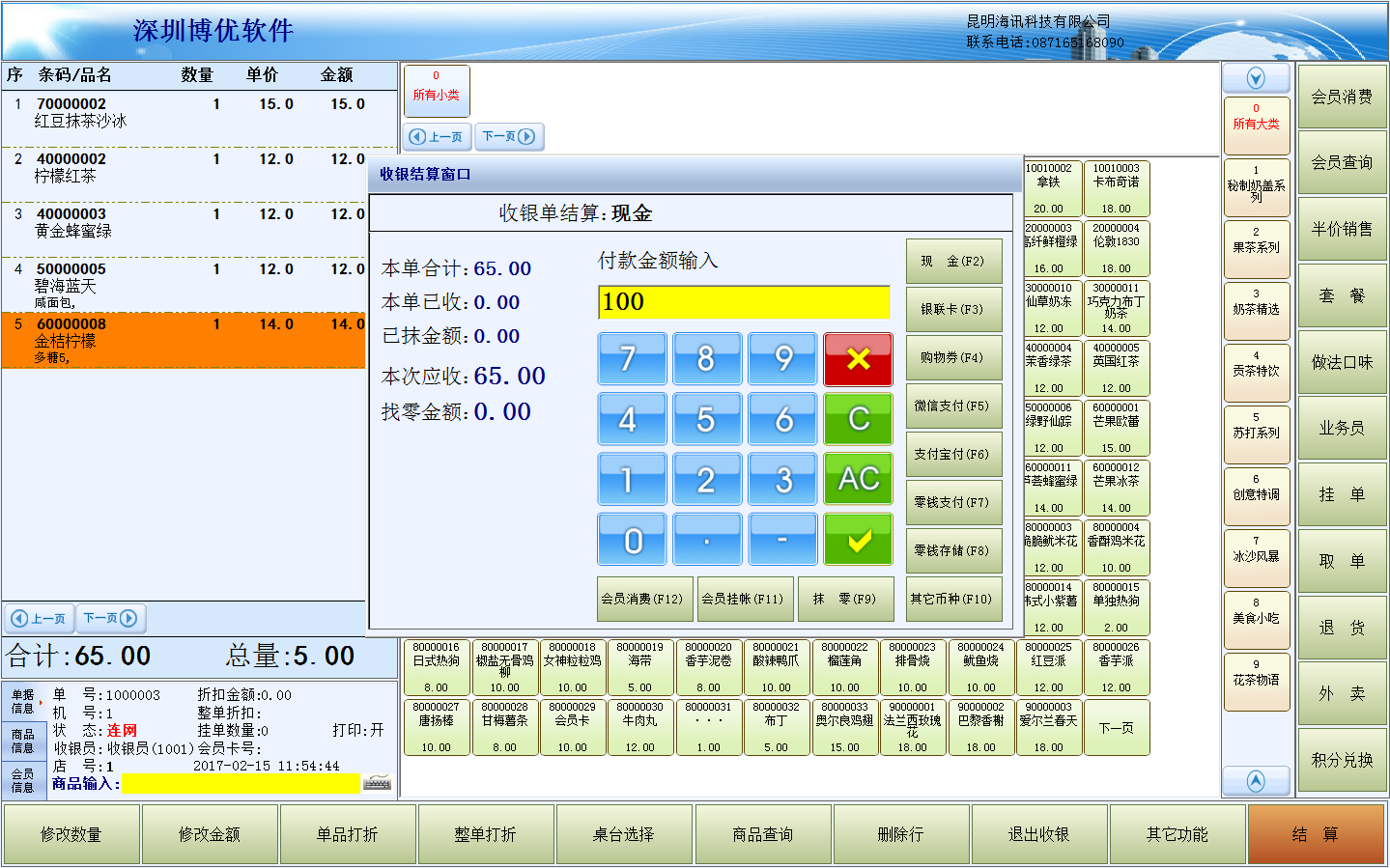
Task: Choose other currency 其它币种(F10)
Action: (x=953, y=599)
